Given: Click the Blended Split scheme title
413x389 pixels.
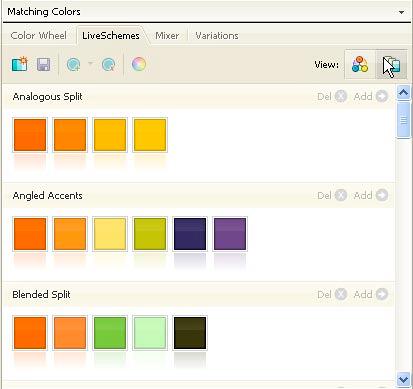Looking at the screenshot, I should [41, 295].
